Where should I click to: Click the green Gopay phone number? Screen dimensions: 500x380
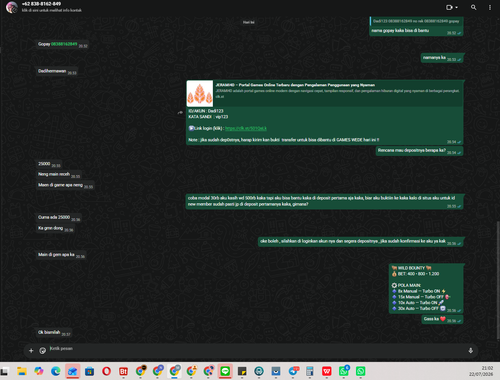[64, 44]
